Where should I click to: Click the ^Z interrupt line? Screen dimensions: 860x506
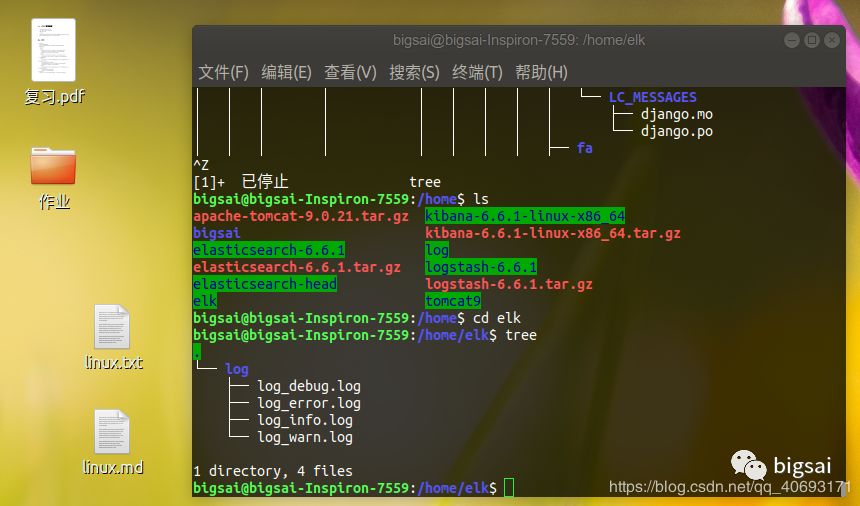coord(201,165)
